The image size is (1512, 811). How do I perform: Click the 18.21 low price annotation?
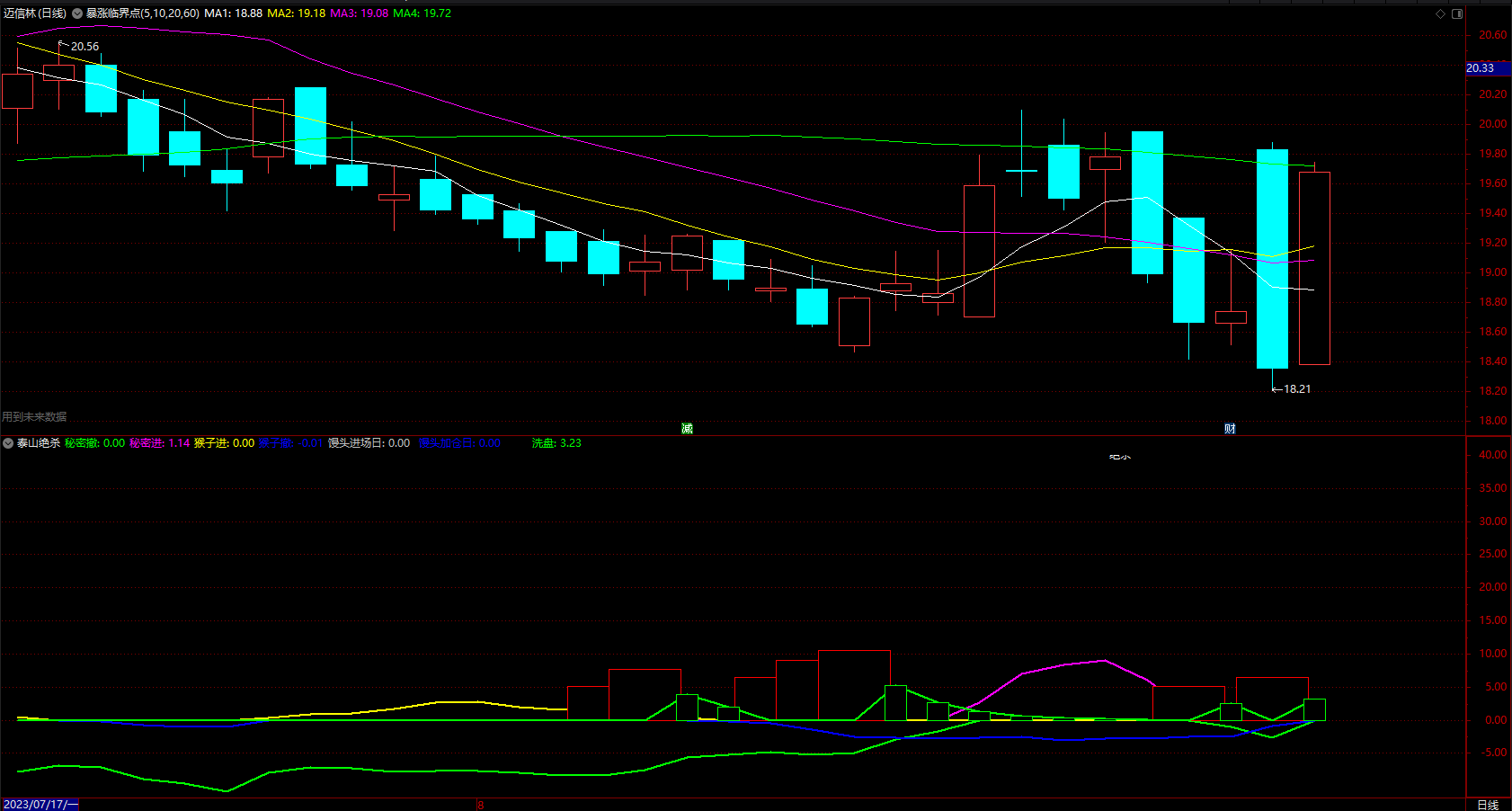(1297, 389)
